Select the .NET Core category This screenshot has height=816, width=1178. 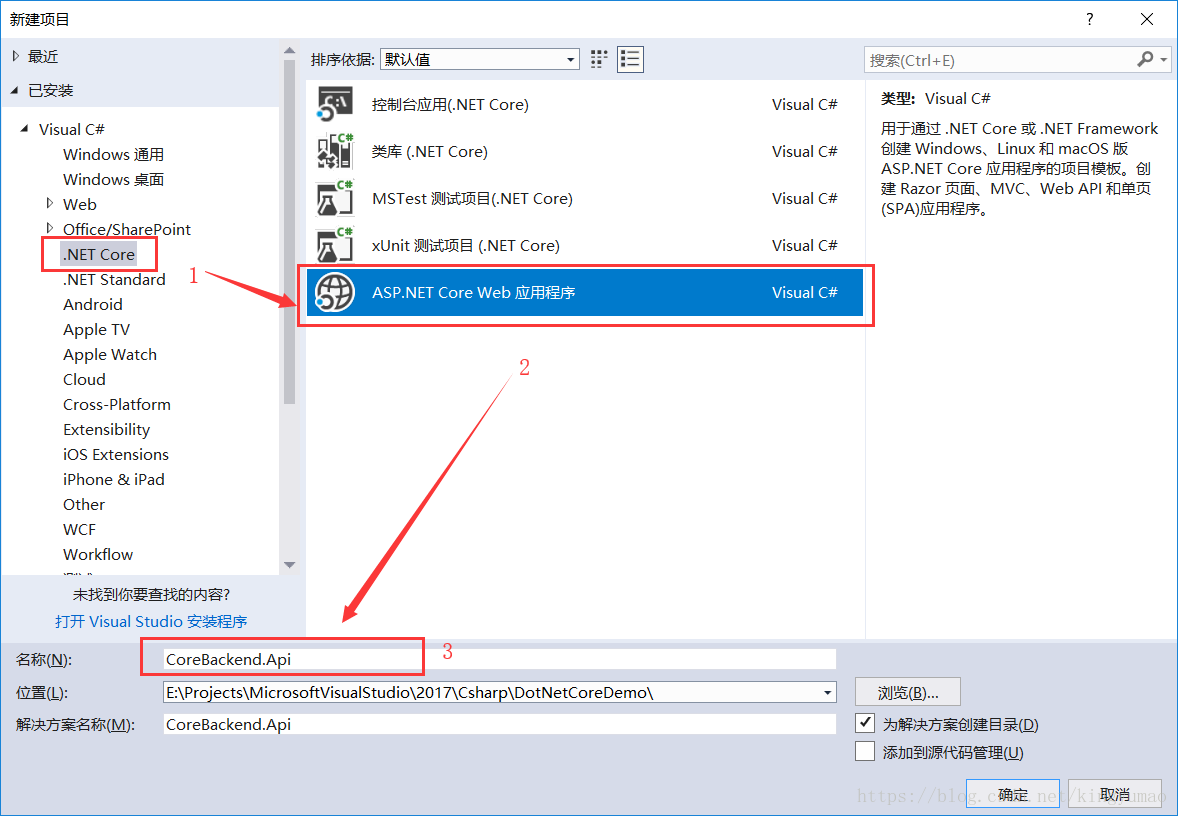(x=99, y=254)
